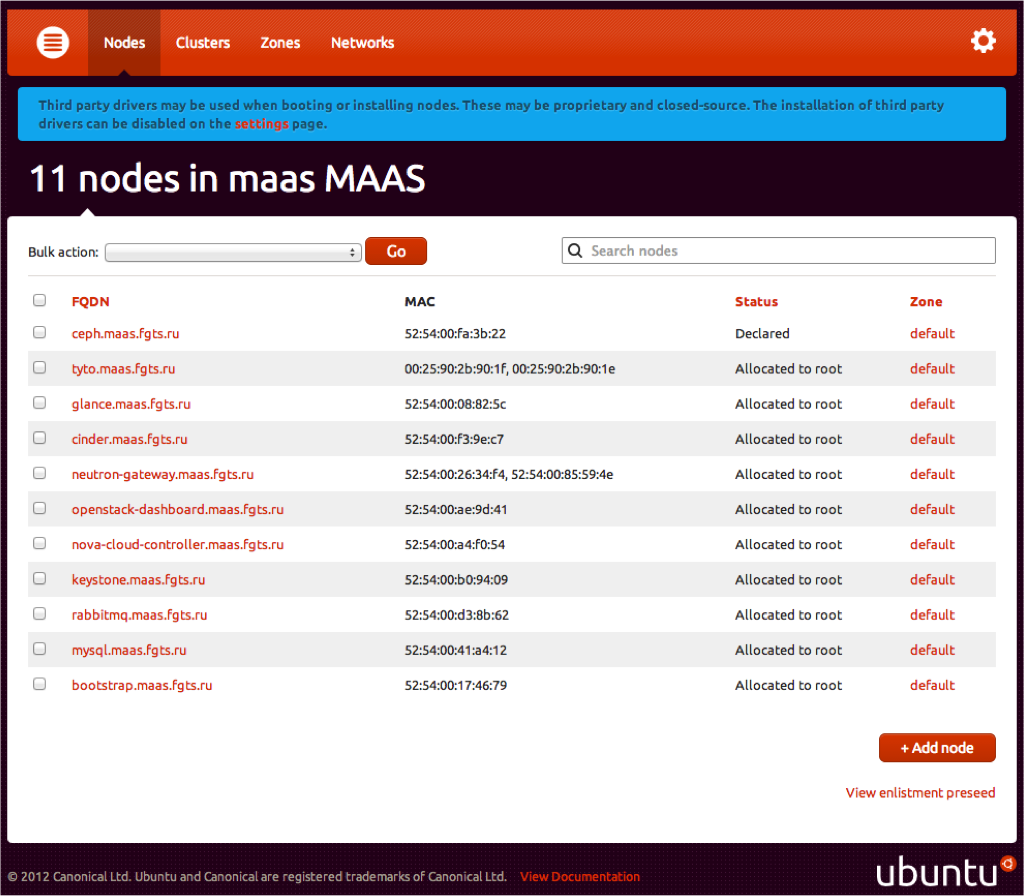Screen dimensions: 1024x896
Task: Tick the nova-cloud-controller row checkbox
Action: 40,543
